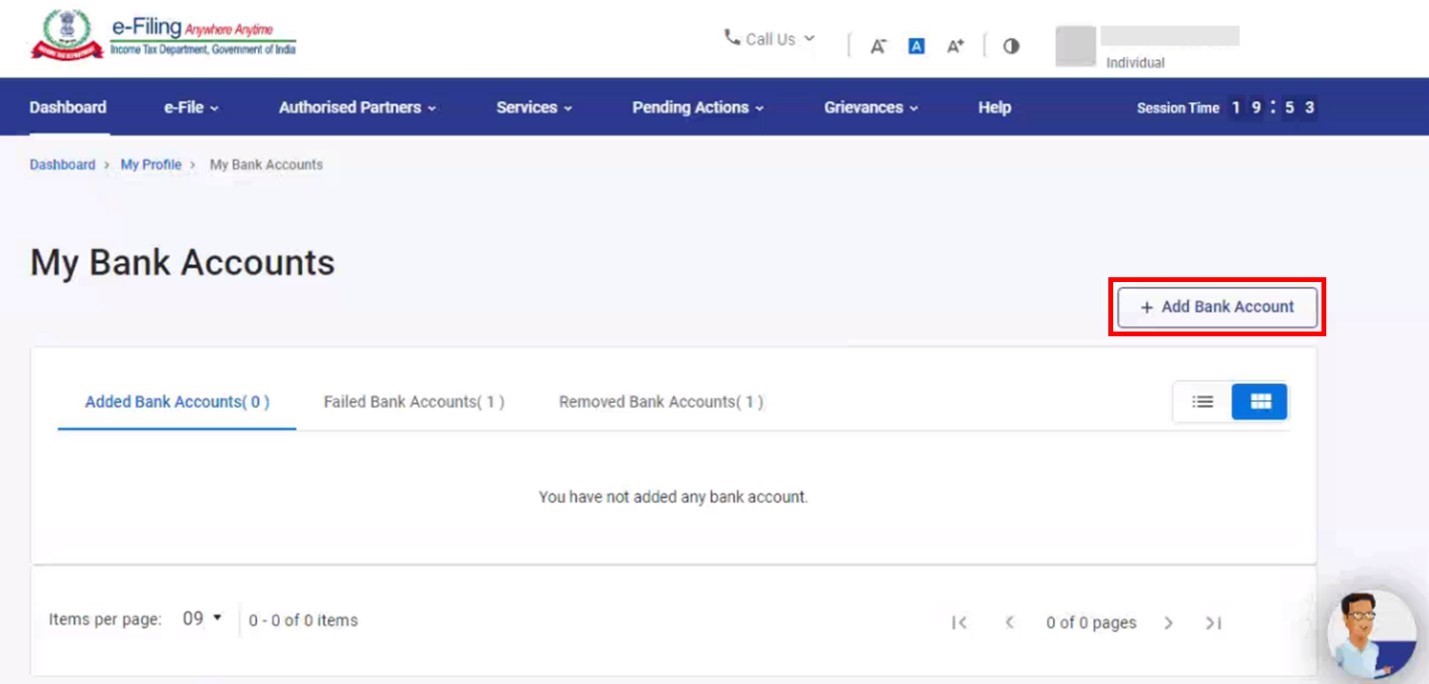Click the e-Filing portal logo
The height and width of the screenshot is (684, 1429).
[x=164, y=36]
